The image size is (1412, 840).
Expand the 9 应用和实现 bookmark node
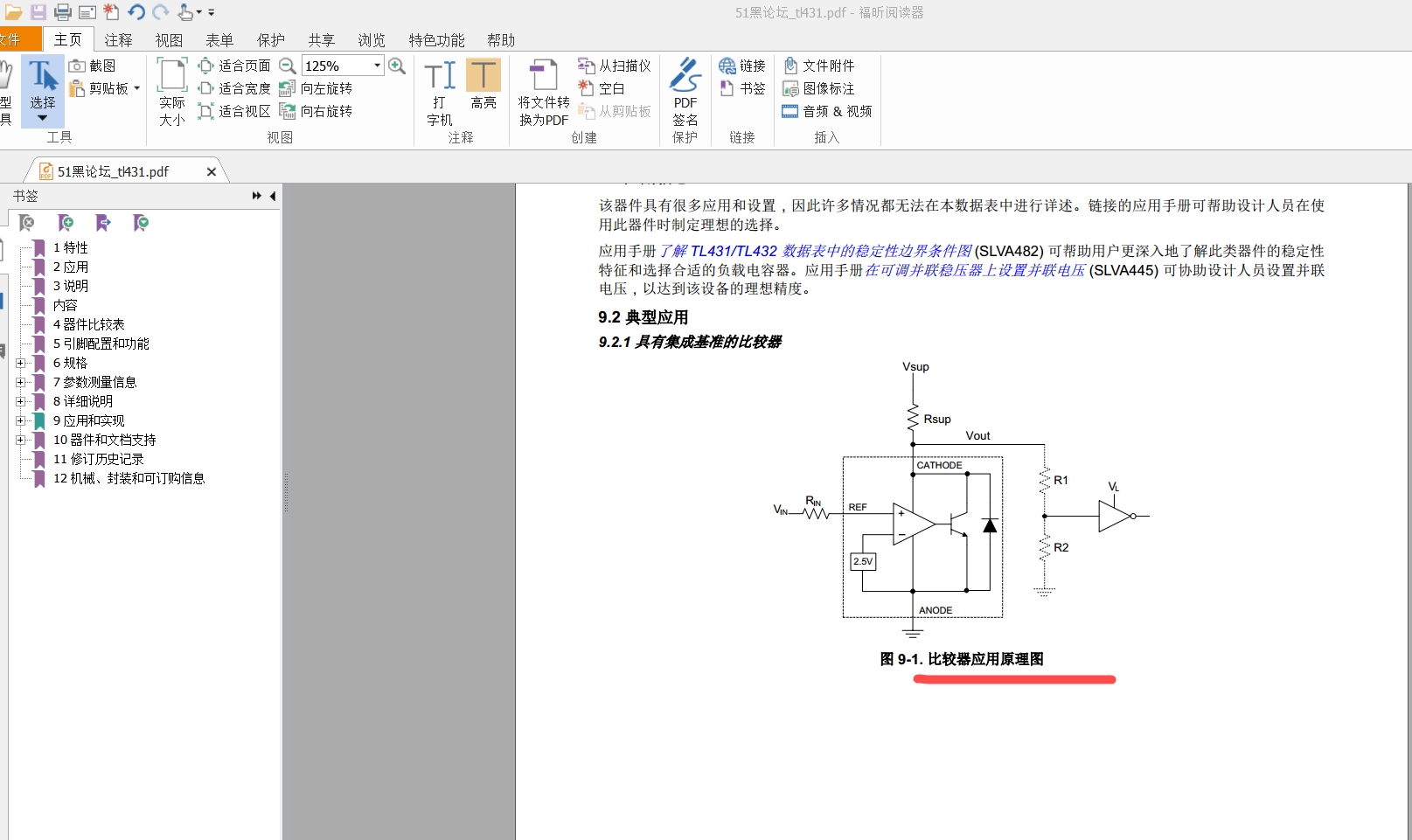20,420
